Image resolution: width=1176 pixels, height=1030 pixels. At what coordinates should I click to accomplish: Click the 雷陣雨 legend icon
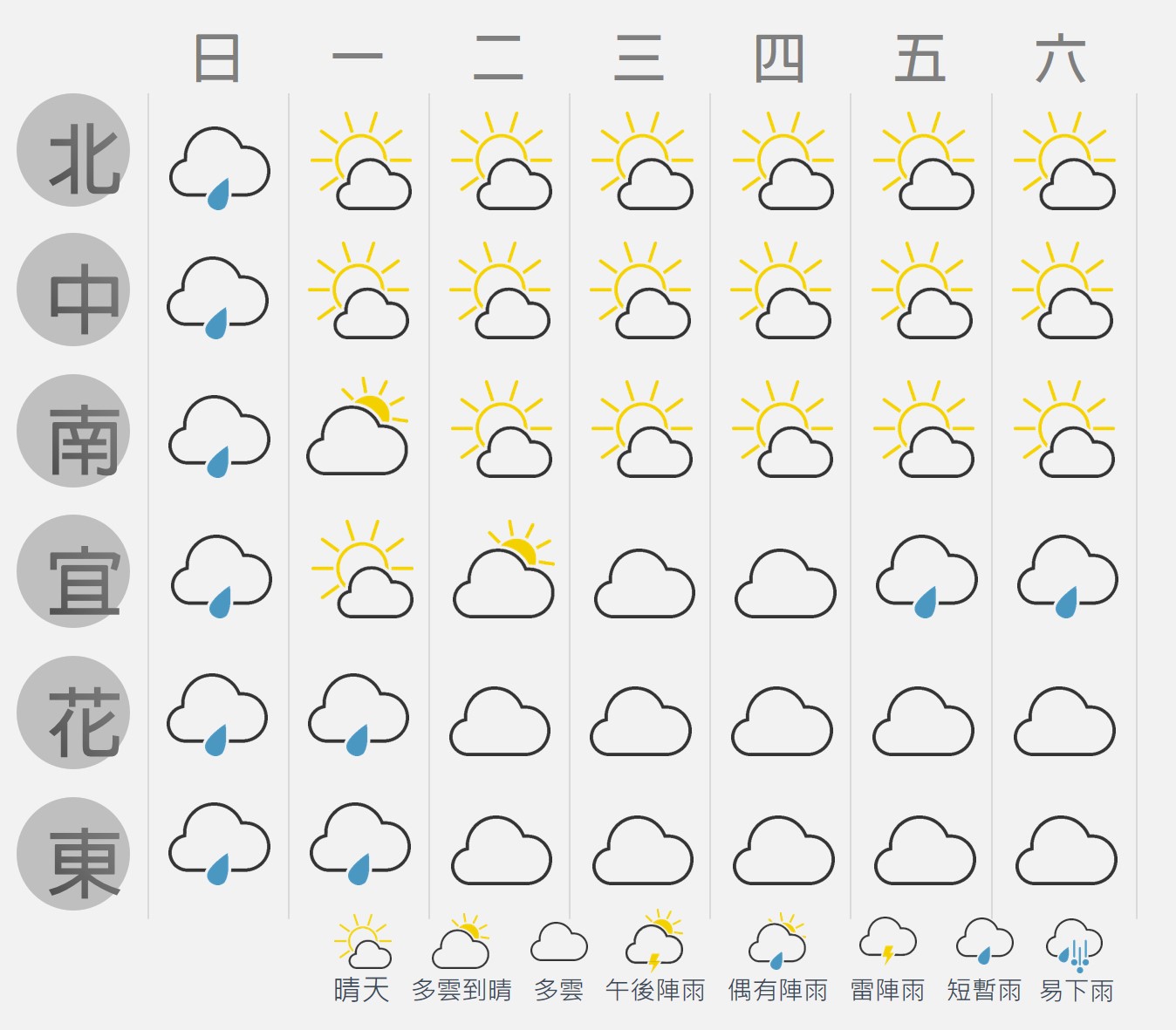coord(888,941)
